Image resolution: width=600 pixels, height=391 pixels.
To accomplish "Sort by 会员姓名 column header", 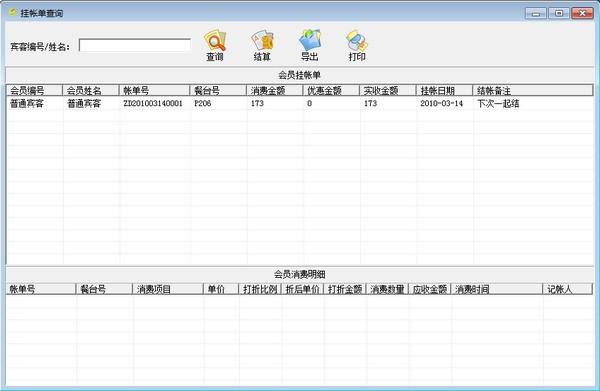I will click(x=91, y=91).
